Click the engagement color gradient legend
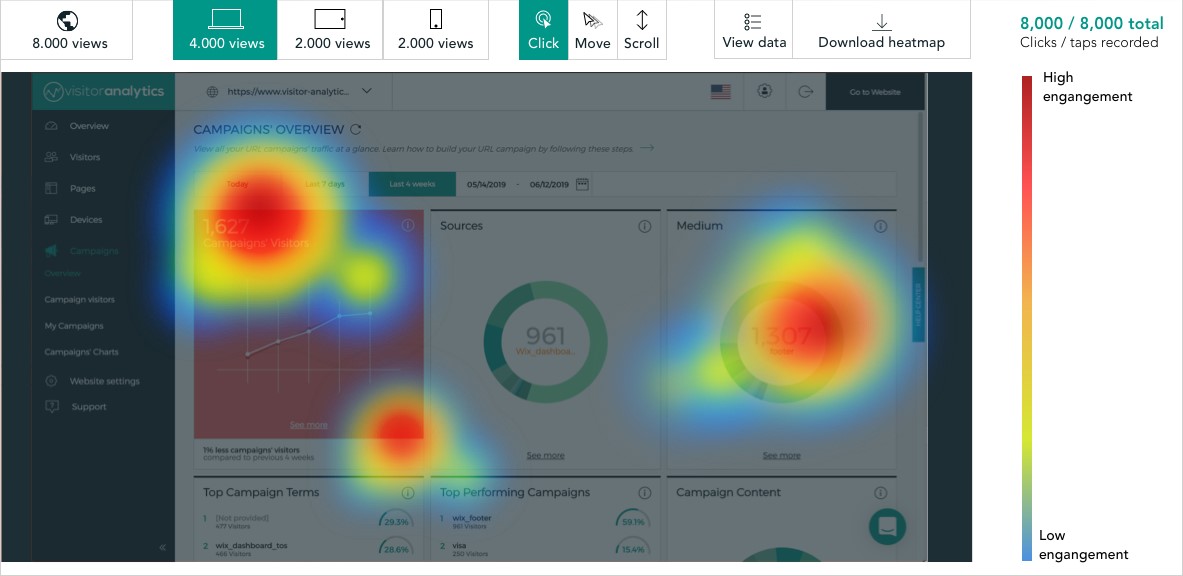 tap(1027, 318)
